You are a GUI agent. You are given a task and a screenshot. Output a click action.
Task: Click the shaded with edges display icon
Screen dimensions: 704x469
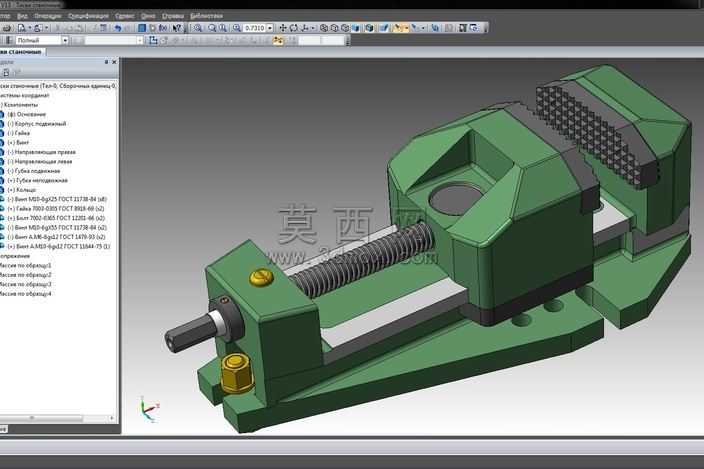[369, 28]
